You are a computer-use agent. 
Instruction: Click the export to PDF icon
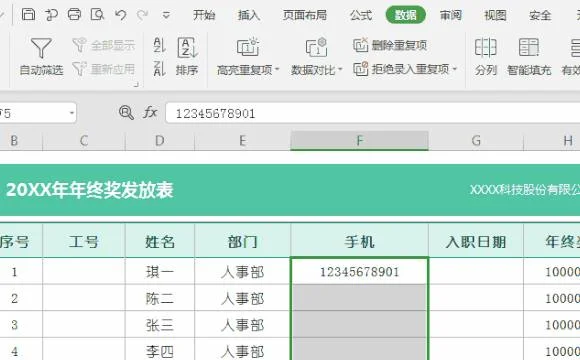(51, 15)
